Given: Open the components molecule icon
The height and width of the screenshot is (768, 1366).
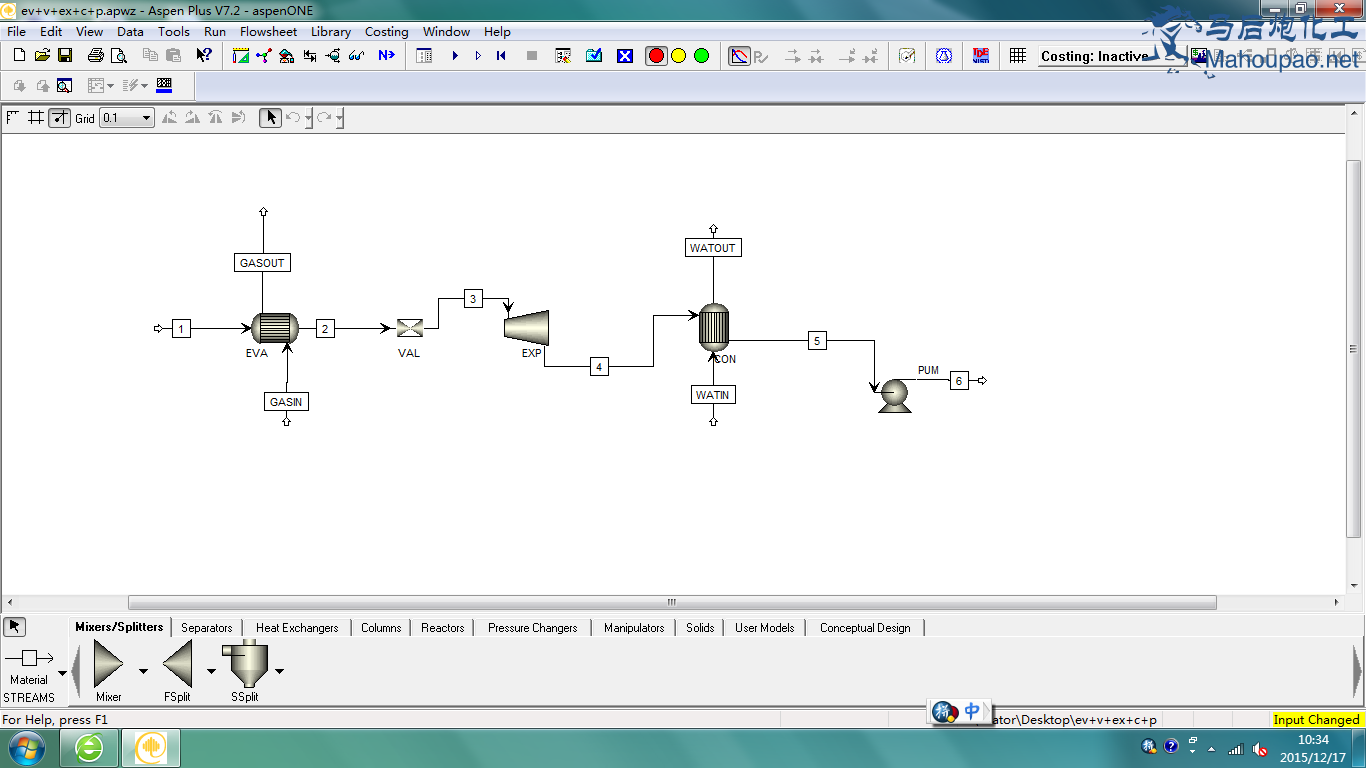Looking at the screenshot, I should point(263,56).
